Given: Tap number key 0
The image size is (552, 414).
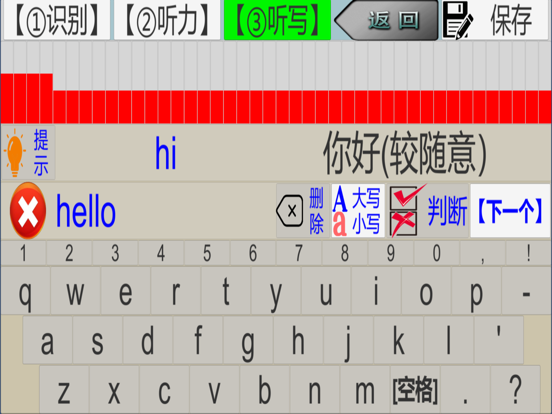Looking at the screenshot, I should click(x=437, y=253).
